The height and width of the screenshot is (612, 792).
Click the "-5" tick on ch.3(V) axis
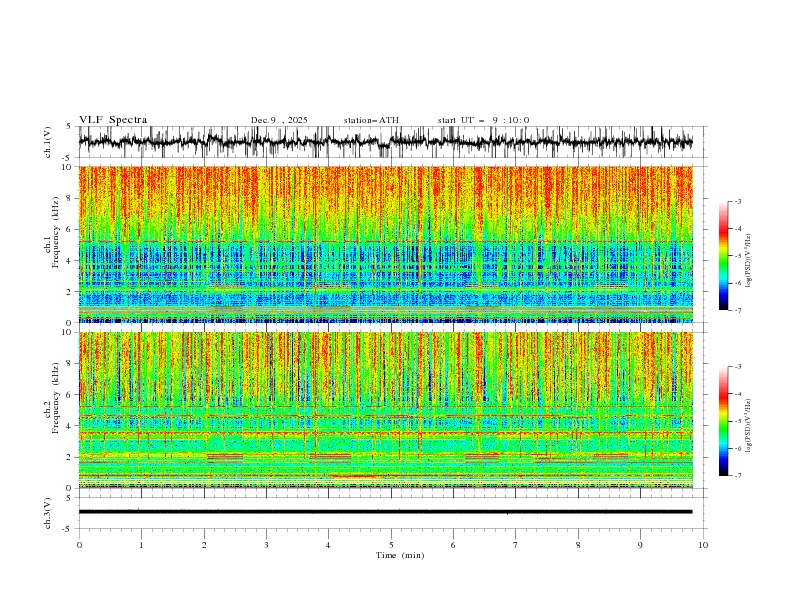click(68, 529)
